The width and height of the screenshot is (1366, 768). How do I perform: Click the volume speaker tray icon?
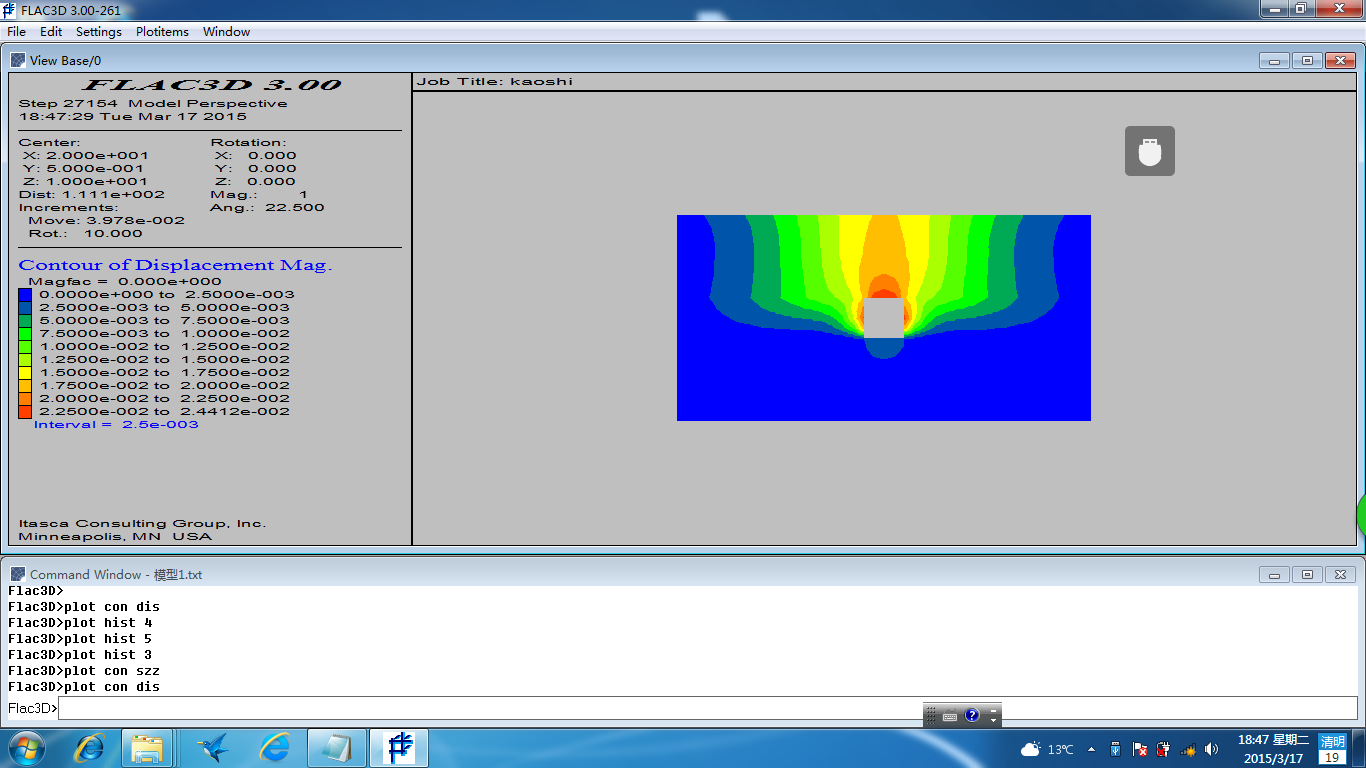click(1212, 749)
